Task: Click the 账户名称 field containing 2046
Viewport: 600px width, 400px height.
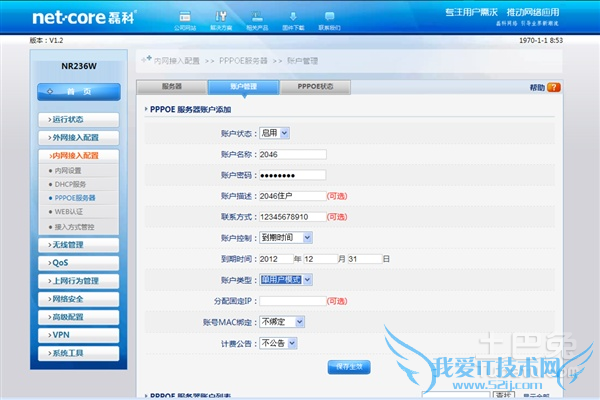Action: click(293, 155)
